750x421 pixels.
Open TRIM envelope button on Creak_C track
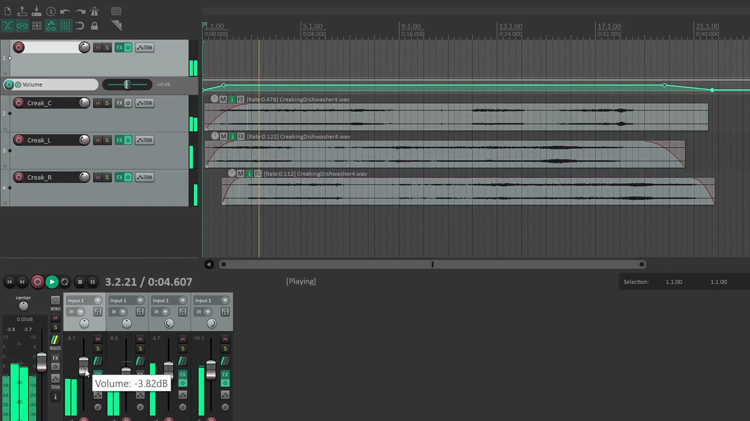pos(145,103)
